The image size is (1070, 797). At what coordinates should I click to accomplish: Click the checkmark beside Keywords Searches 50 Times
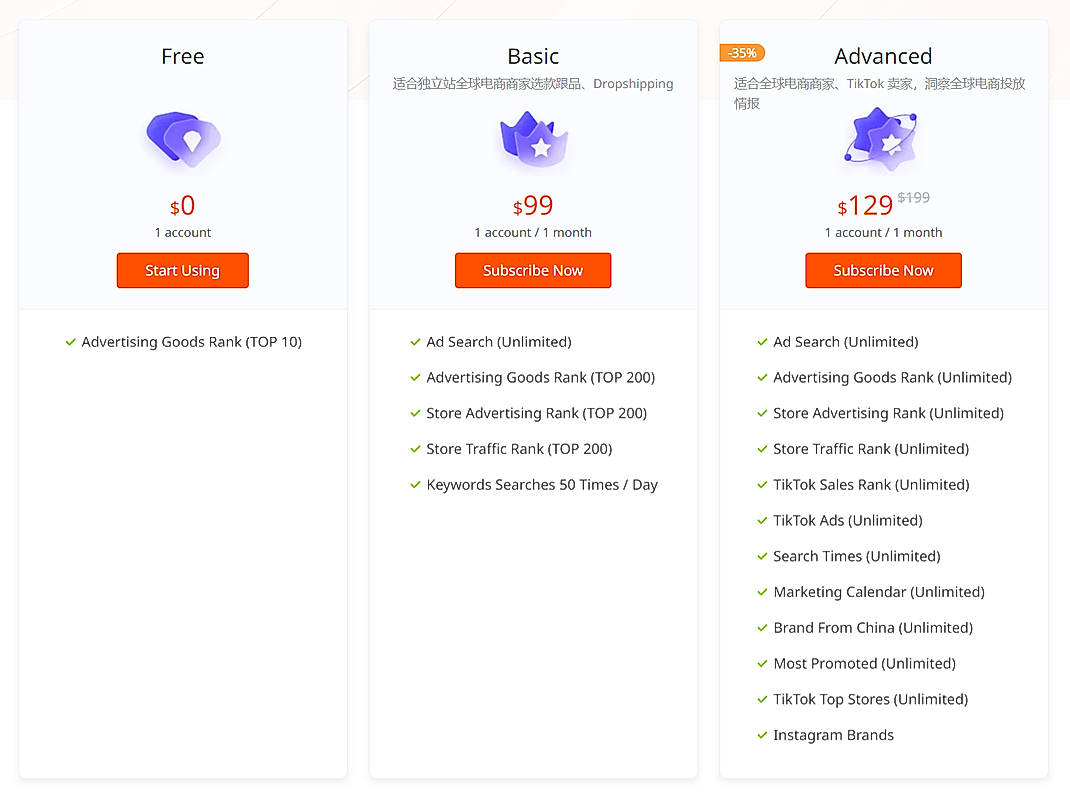pos(416,485)
